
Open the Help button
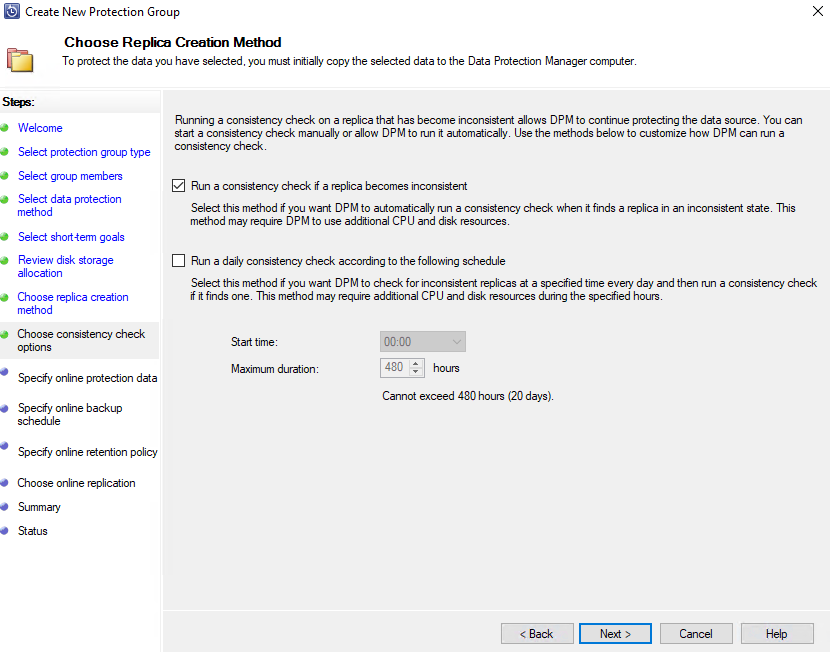(777, 633)
